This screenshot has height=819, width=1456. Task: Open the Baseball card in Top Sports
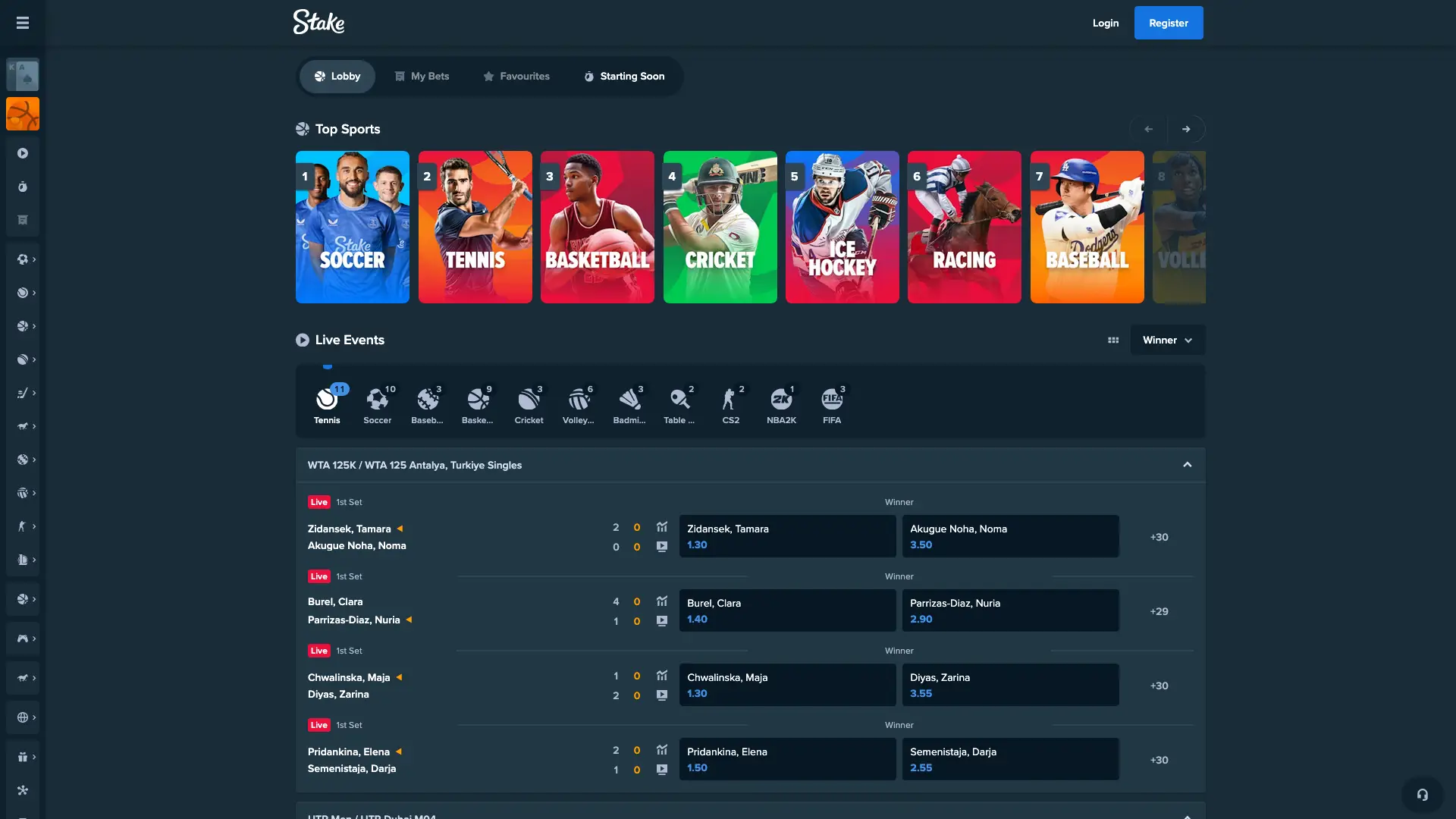1087,227
